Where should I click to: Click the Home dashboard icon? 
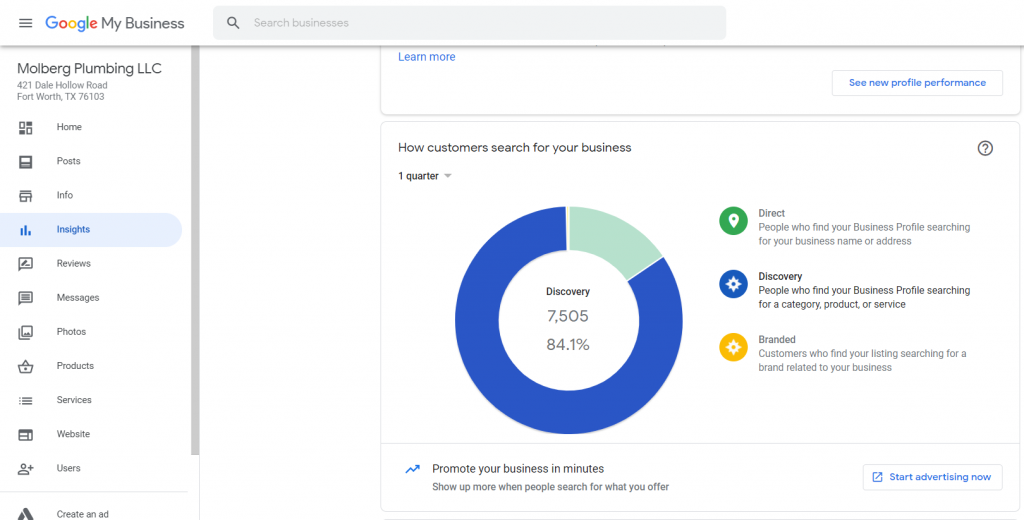coord(25,127)
